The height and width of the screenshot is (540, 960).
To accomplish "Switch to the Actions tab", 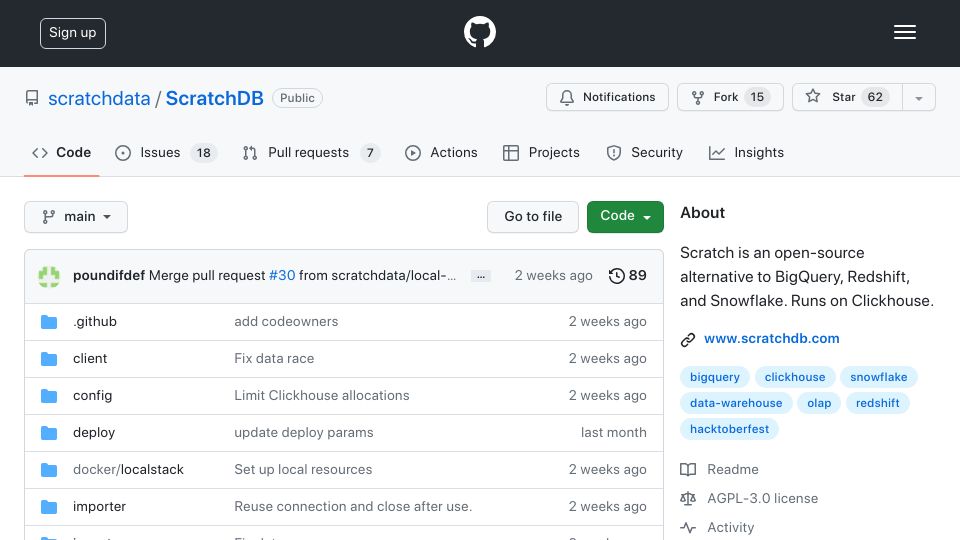I will 441,152.
